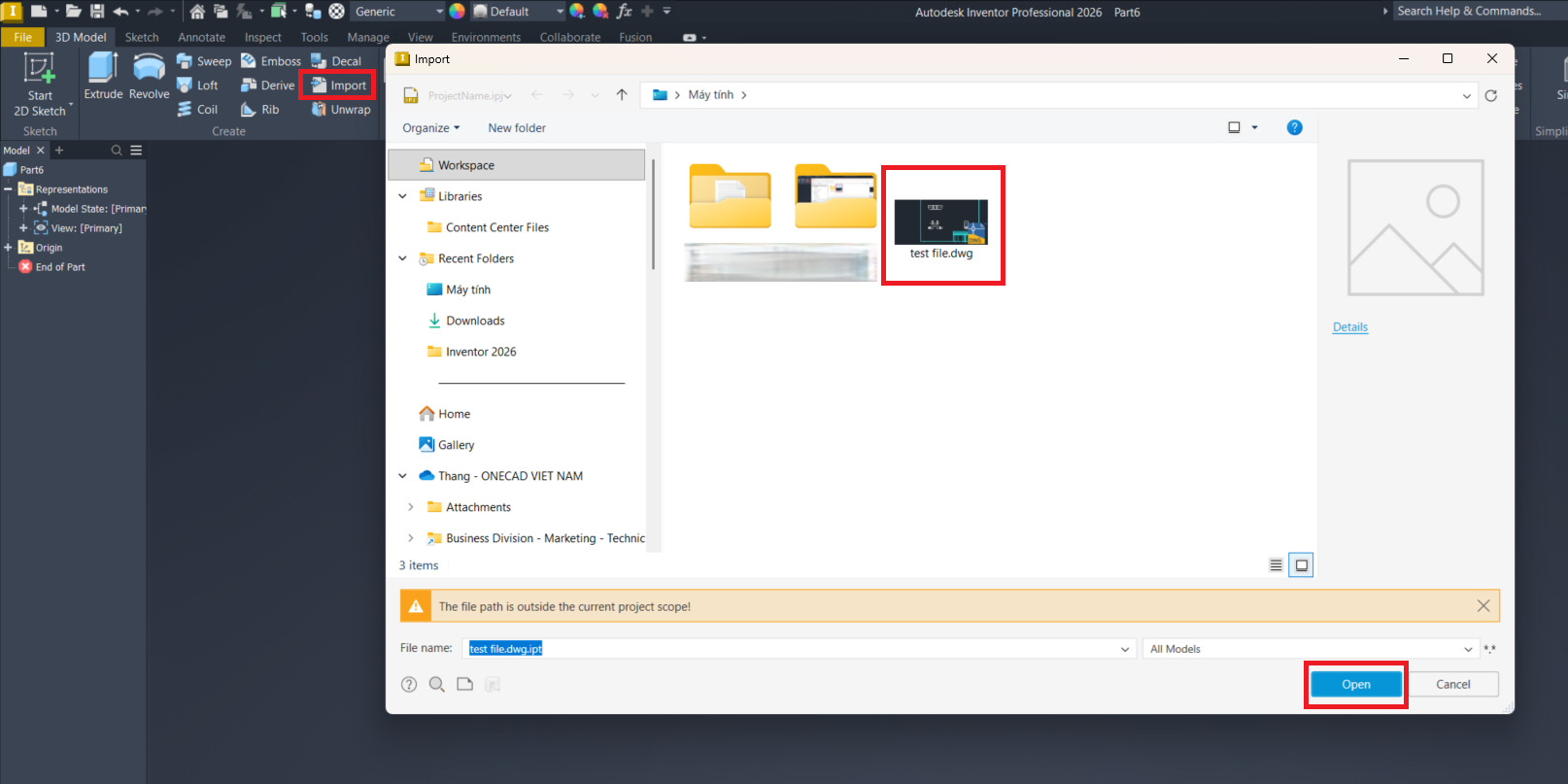Pick the Coil tool
The width and height of the screenshot is (1568, 784).
tap(197, 110)
